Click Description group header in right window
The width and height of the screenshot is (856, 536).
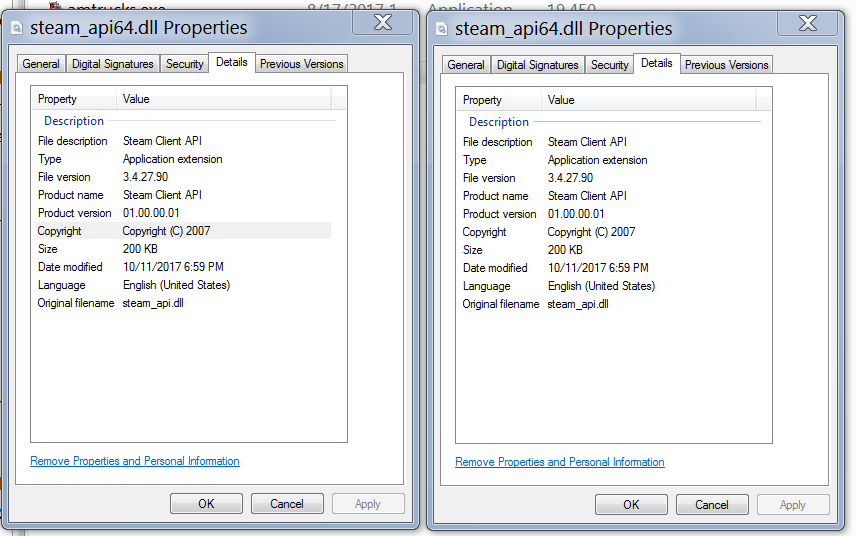click(498, 122)
